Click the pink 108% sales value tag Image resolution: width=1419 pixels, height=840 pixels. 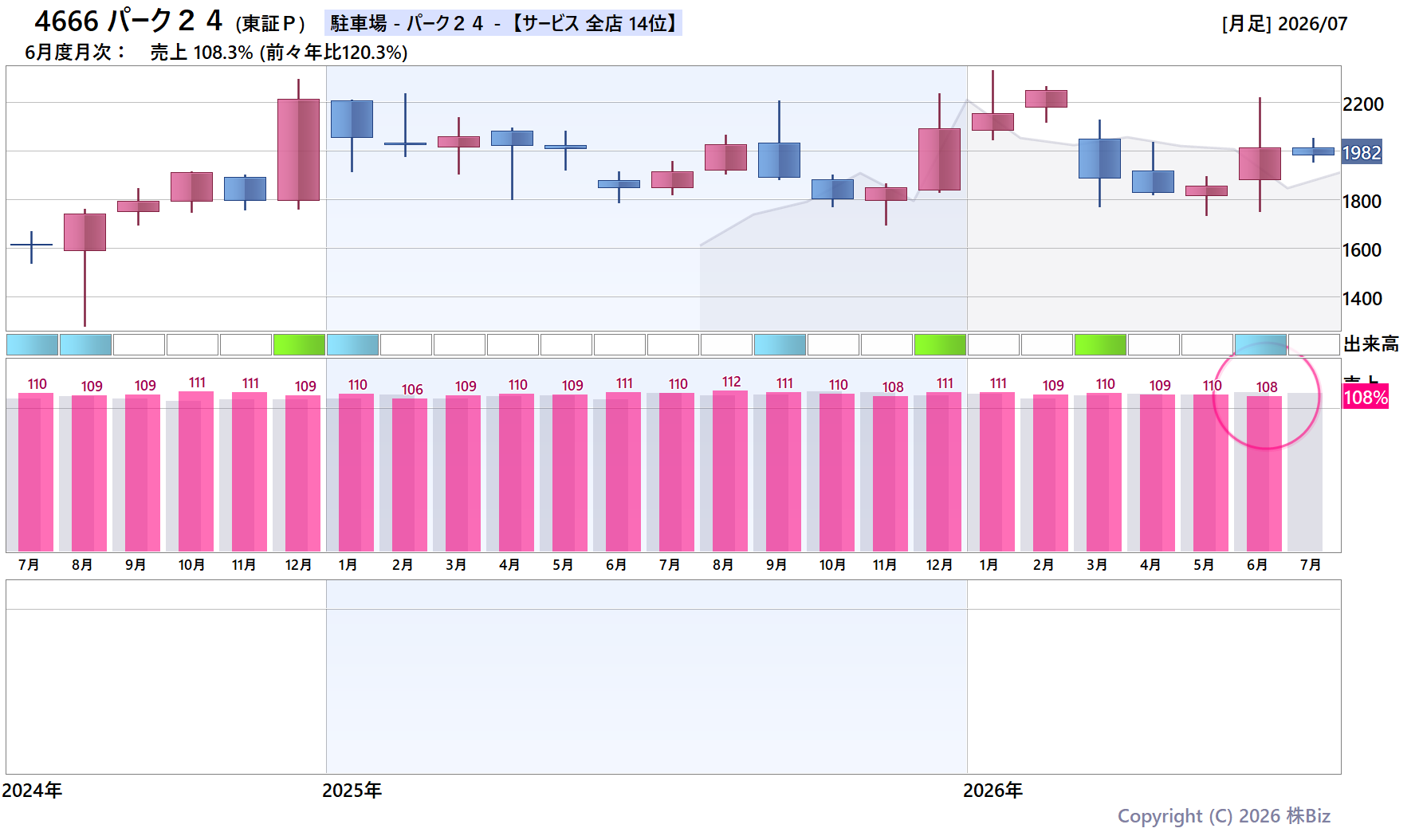pos(1366,398)
